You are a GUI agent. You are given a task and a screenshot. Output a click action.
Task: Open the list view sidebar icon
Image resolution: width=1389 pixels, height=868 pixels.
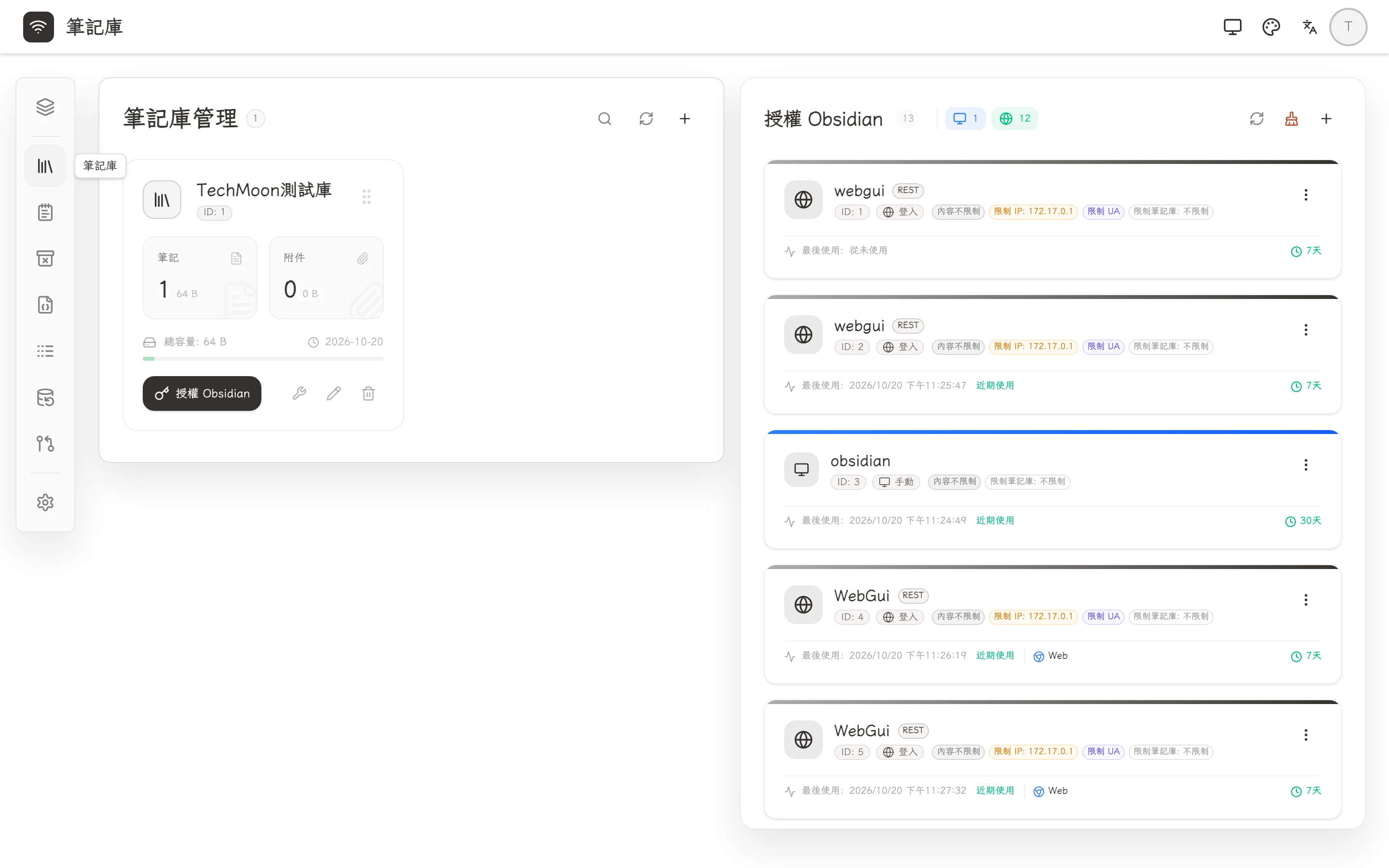pos(45,351)
